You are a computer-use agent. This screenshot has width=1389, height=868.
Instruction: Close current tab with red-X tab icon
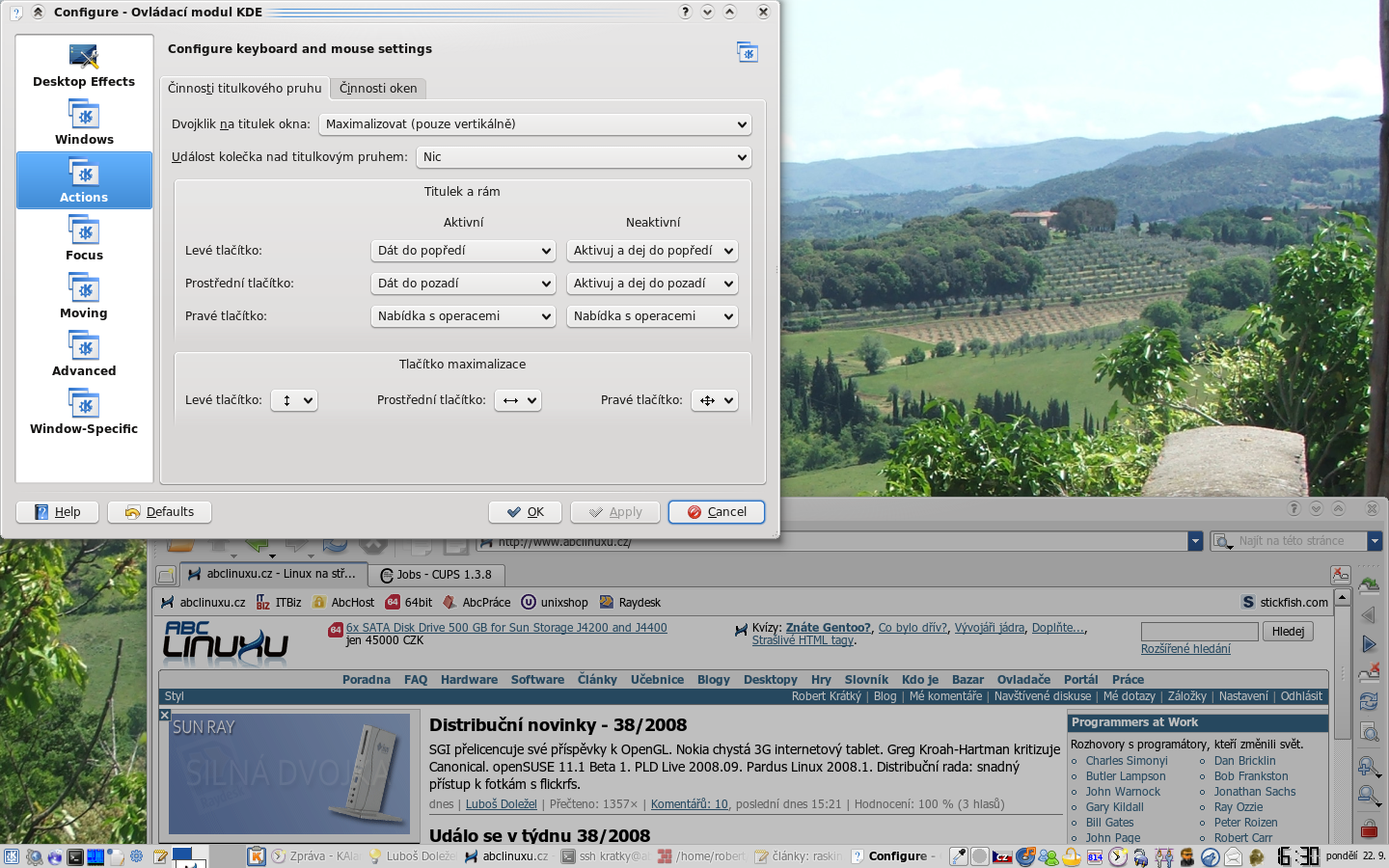[x=1341, y=574]
